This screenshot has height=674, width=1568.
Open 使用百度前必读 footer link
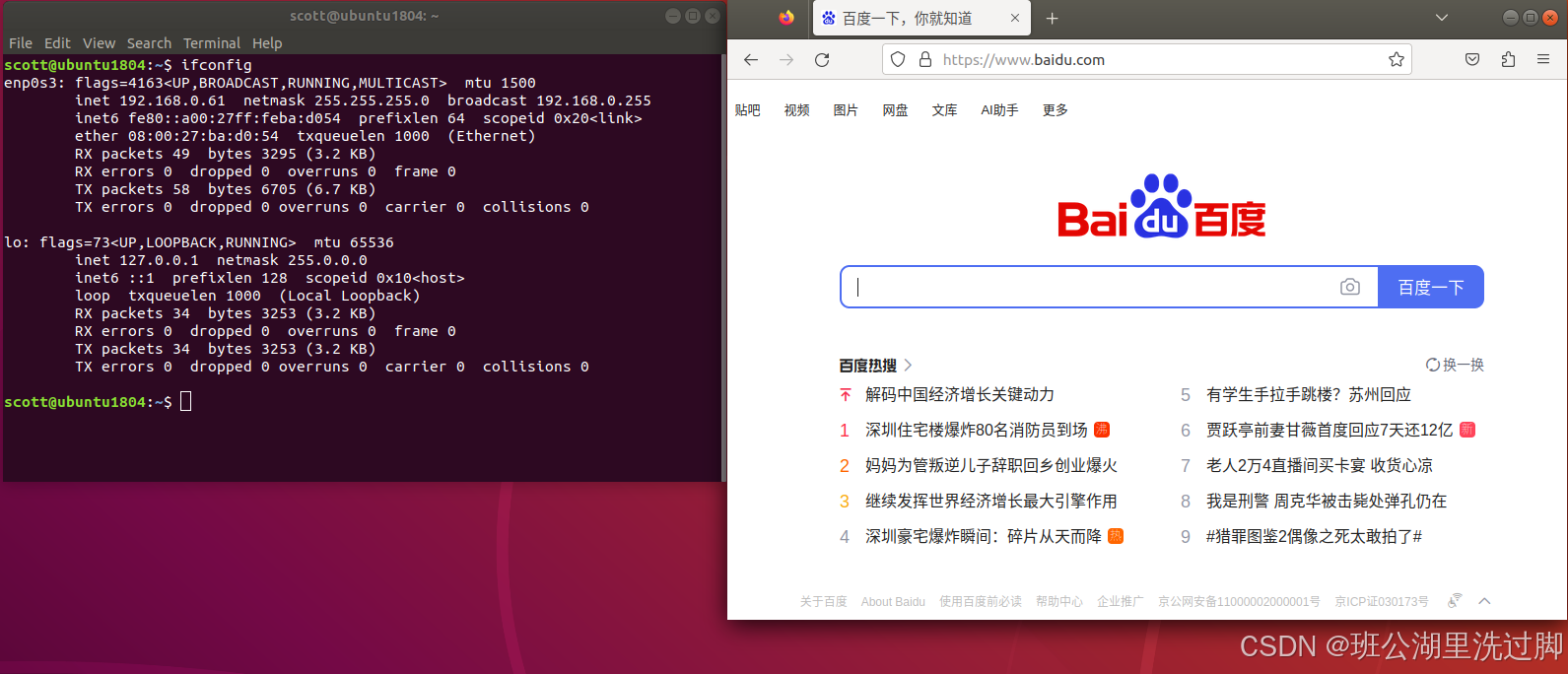click(x=981, y=601)
